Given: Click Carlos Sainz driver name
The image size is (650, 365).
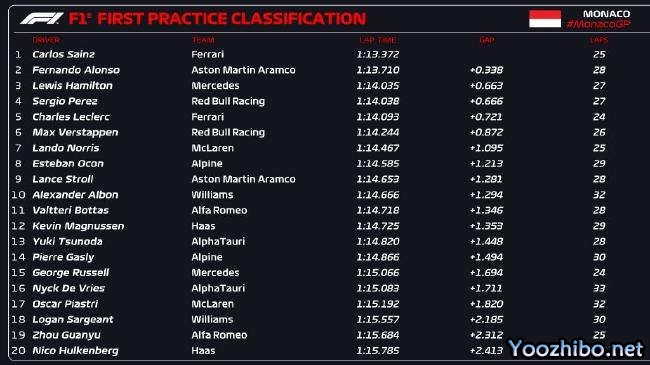Looking at the screenshot, I should (63, 54).
